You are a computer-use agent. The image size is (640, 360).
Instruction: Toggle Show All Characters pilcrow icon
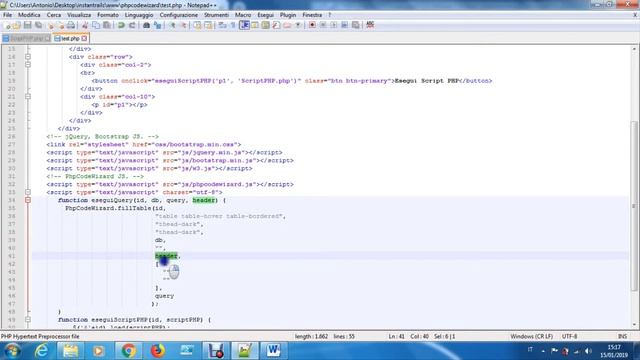233,25
